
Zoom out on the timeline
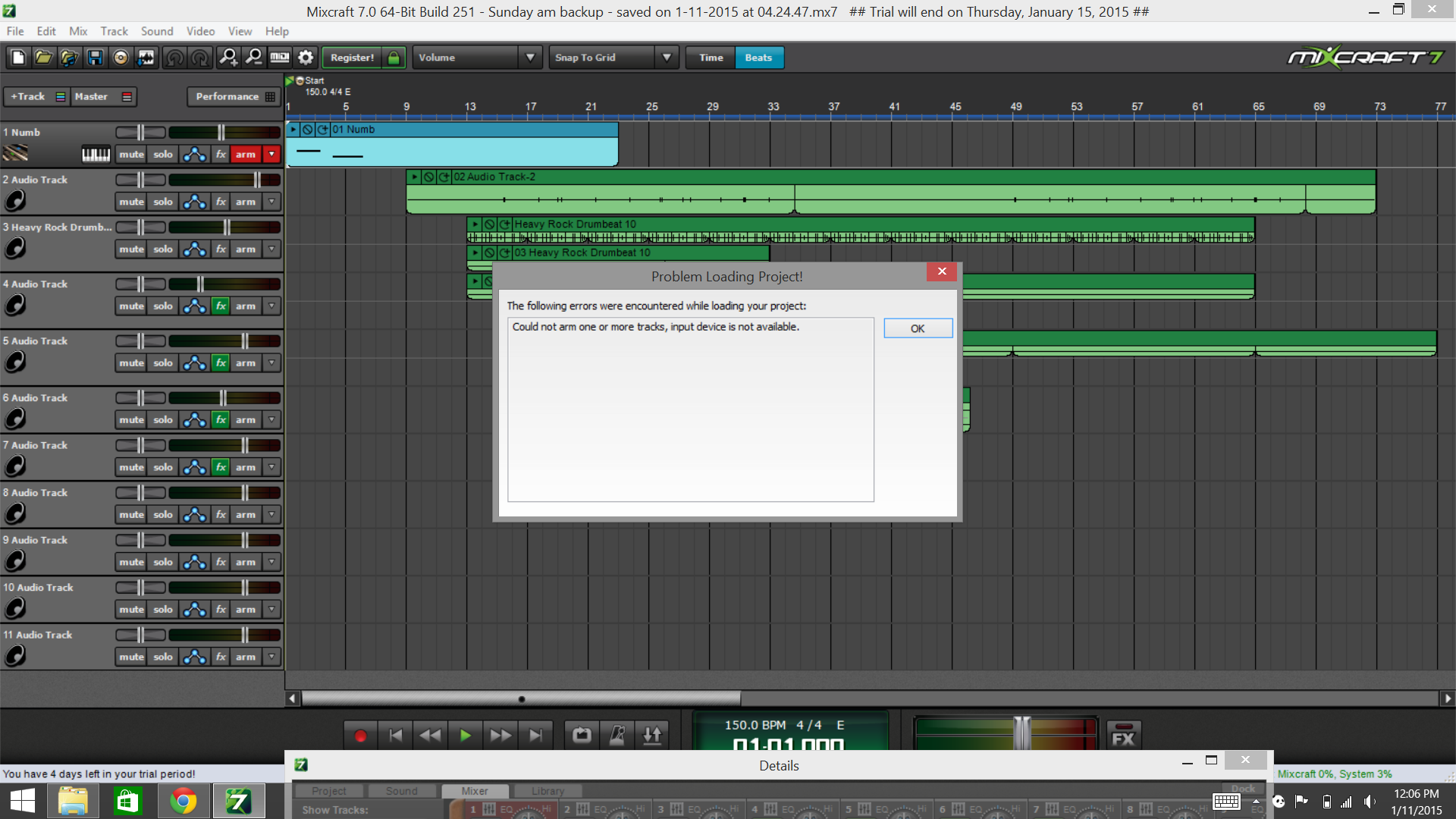pos(254,58)
